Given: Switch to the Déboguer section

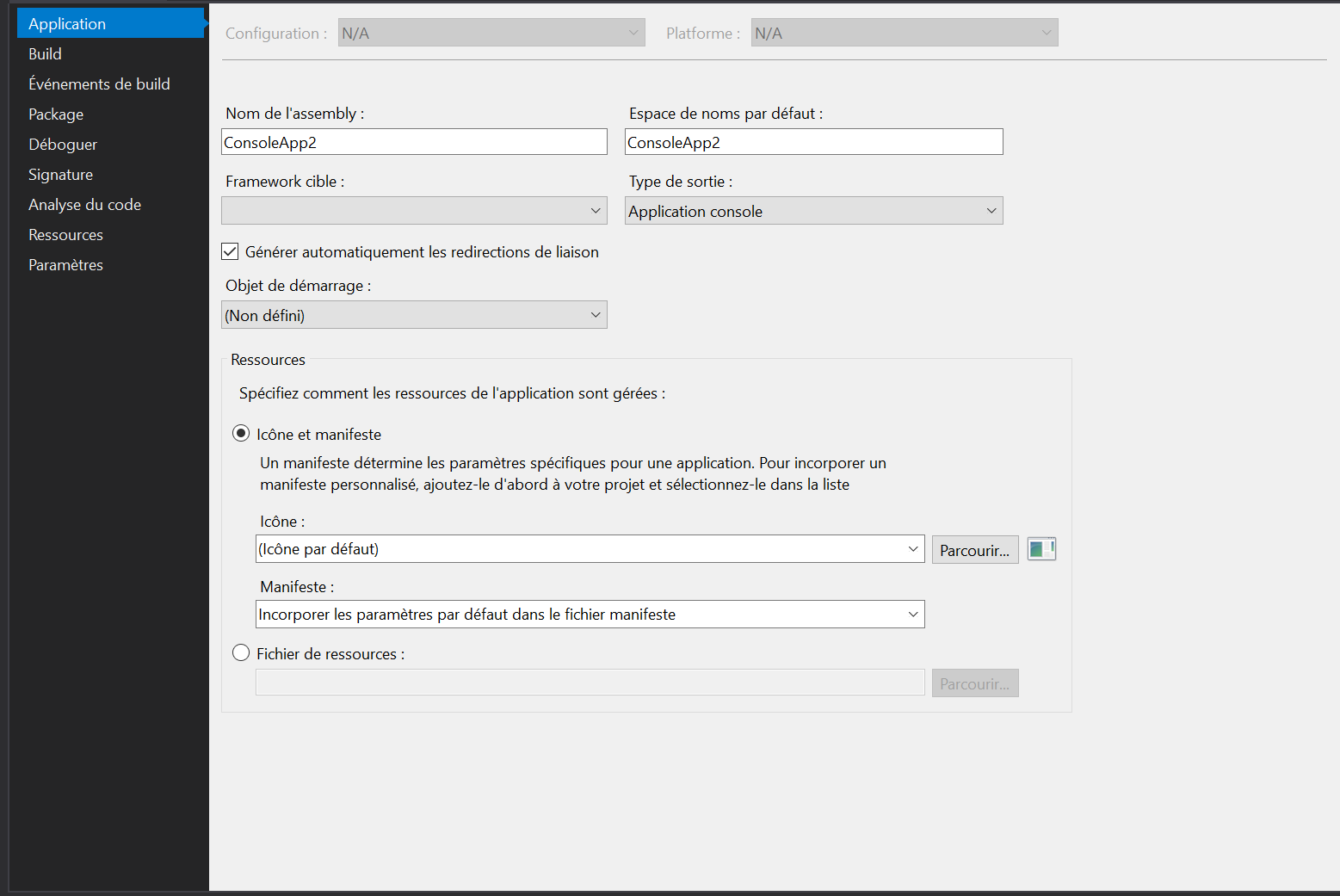Looking at the screenshot, I should 63,144.
